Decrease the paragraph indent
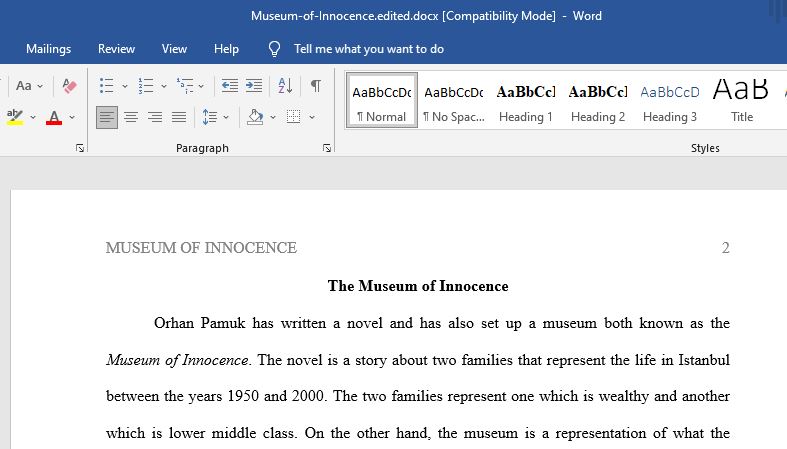 click(230, 86)
